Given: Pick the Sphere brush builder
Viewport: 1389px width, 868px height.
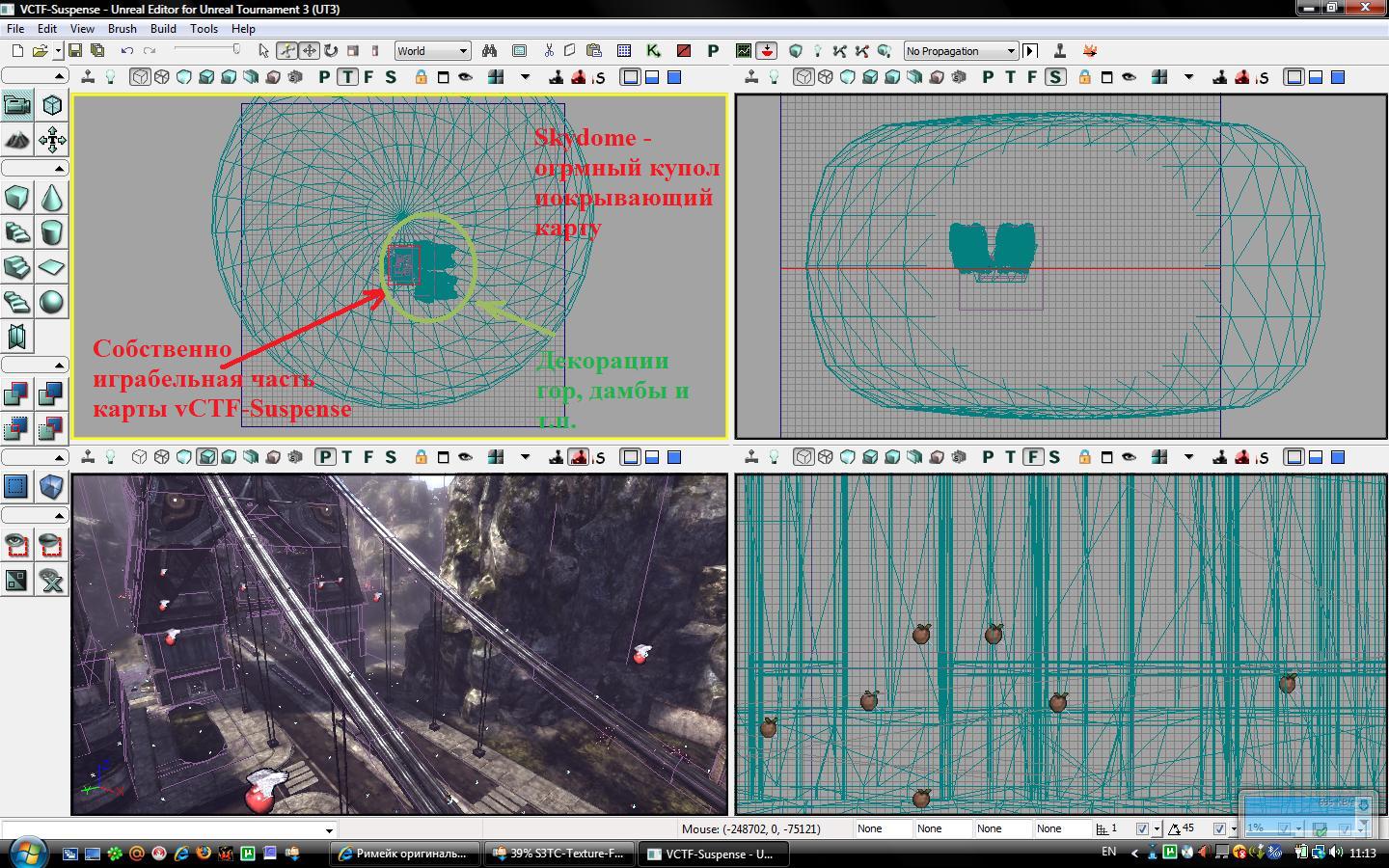Looking at the screenshot, I should (x=52, y=302).
